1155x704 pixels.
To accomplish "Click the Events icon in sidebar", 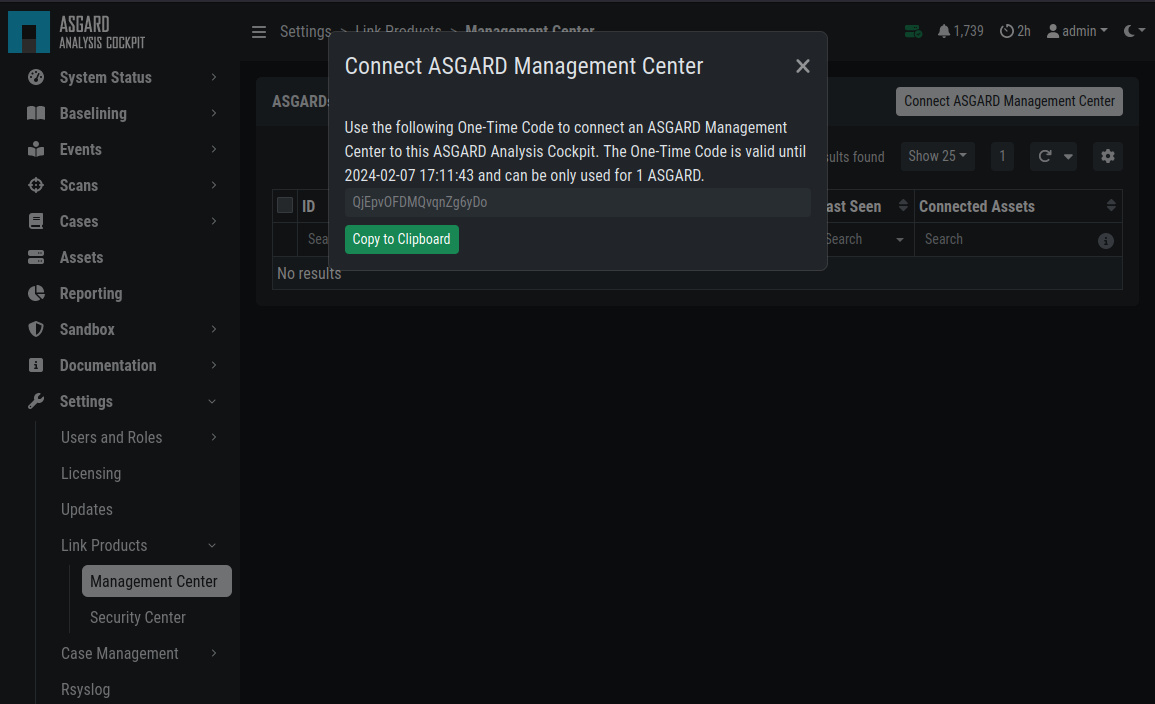I will (x=35, y=149).
